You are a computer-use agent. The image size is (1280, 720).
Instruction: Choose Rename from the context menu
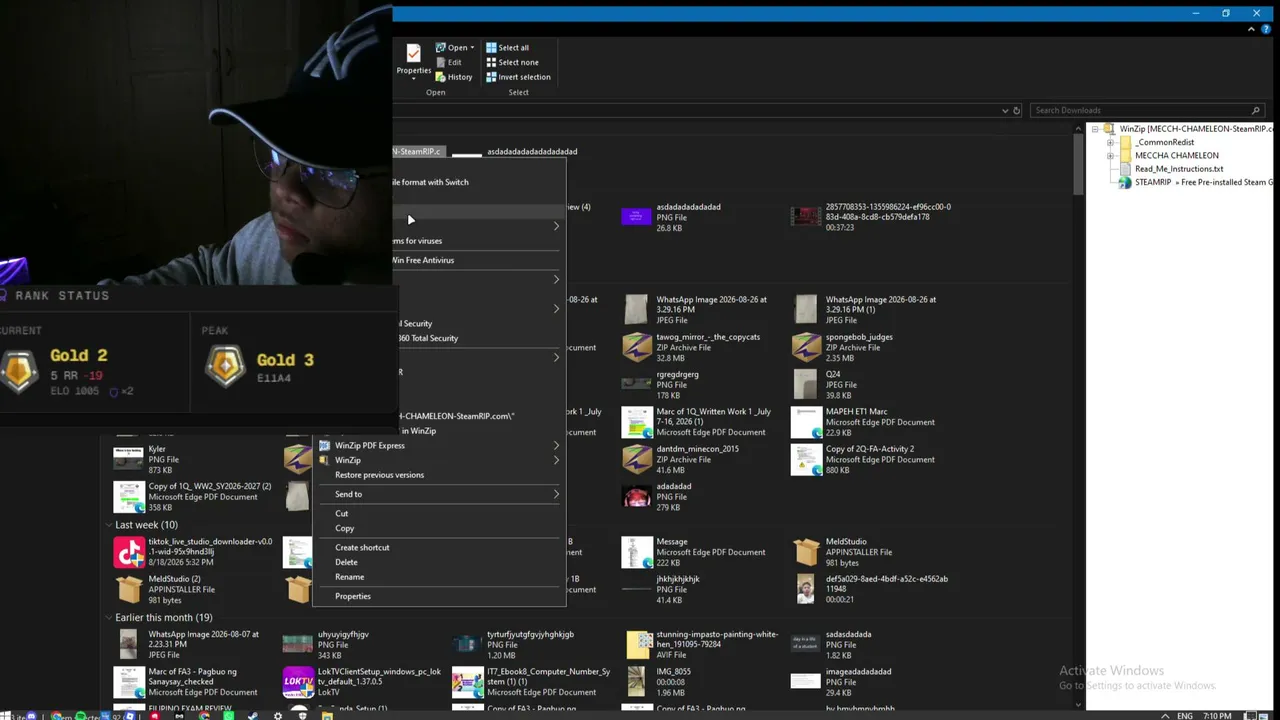pos(440,577)
